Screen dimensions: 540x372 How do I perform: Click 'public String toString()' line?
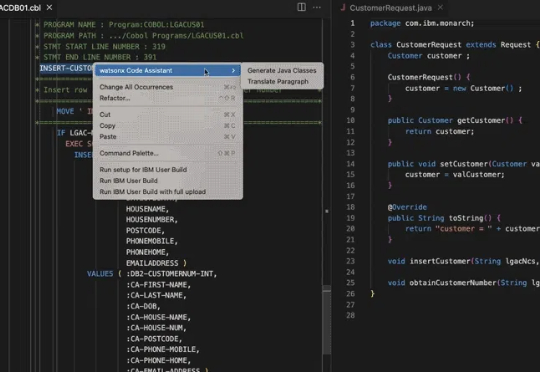(x=444, y=218)
